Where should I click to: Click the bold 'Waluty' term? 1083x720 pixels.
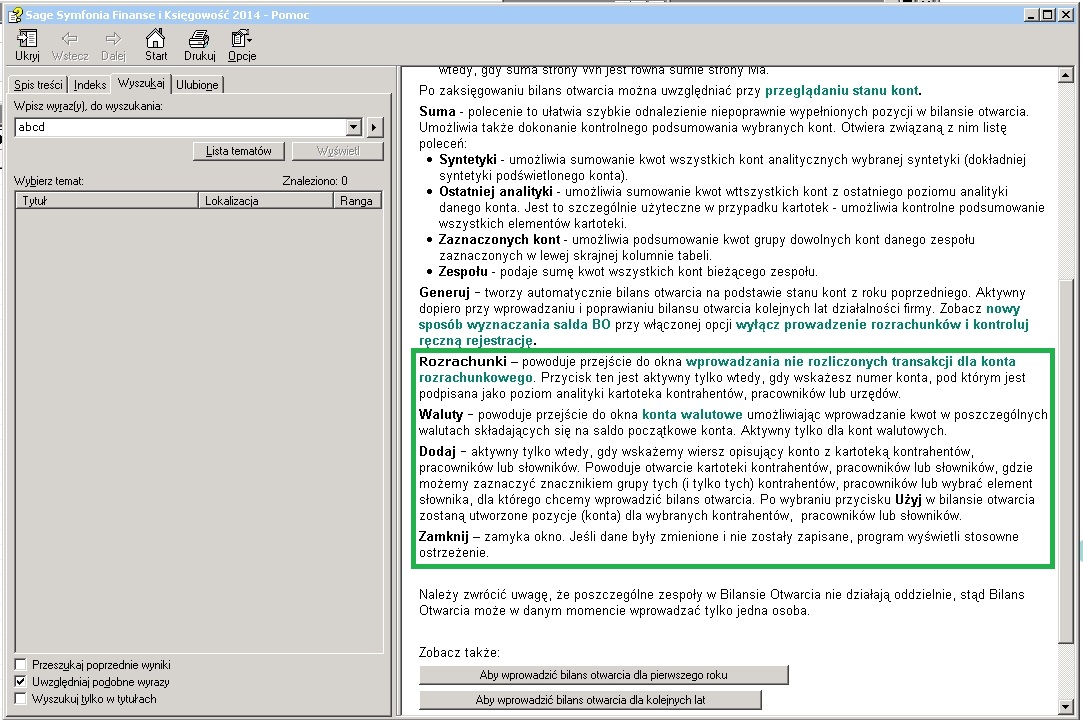(441, 415)
